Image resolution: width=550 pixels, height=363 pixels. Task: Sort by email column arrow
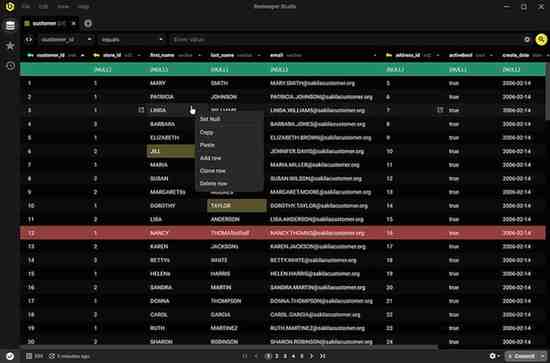coord(375,55)
